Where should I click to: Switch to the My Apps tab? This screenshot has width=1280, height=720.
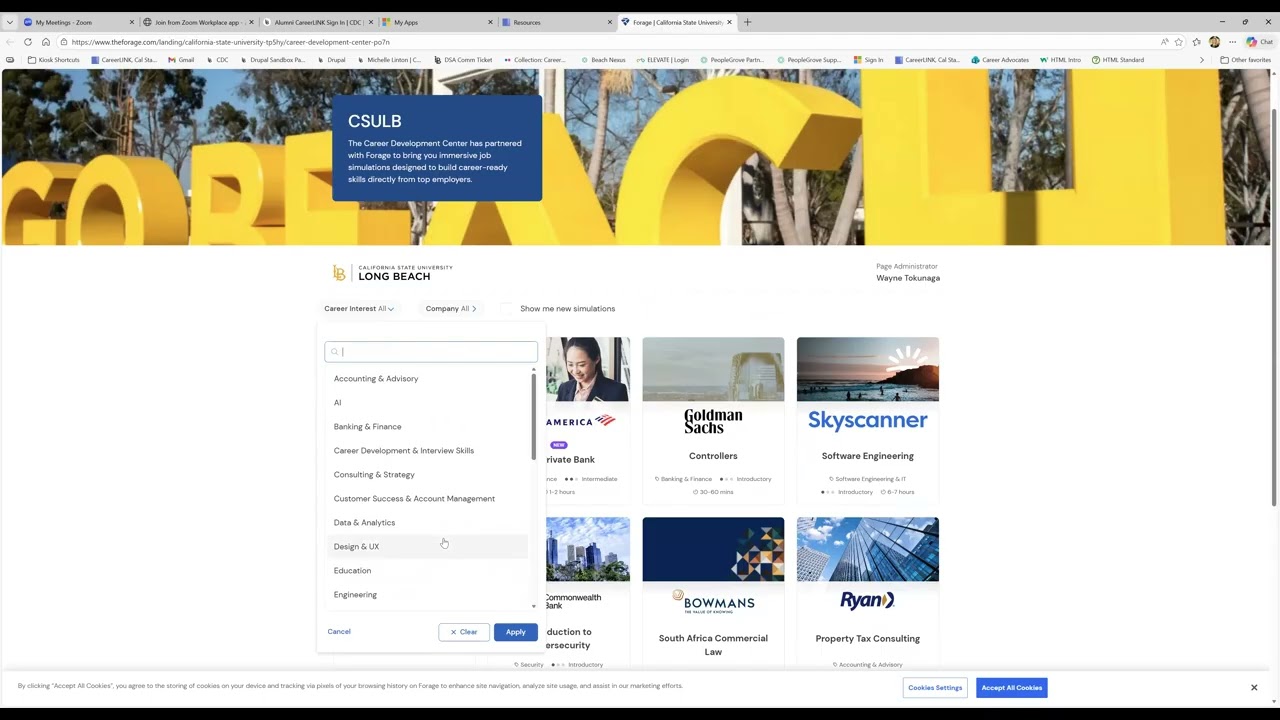point(437,22)
